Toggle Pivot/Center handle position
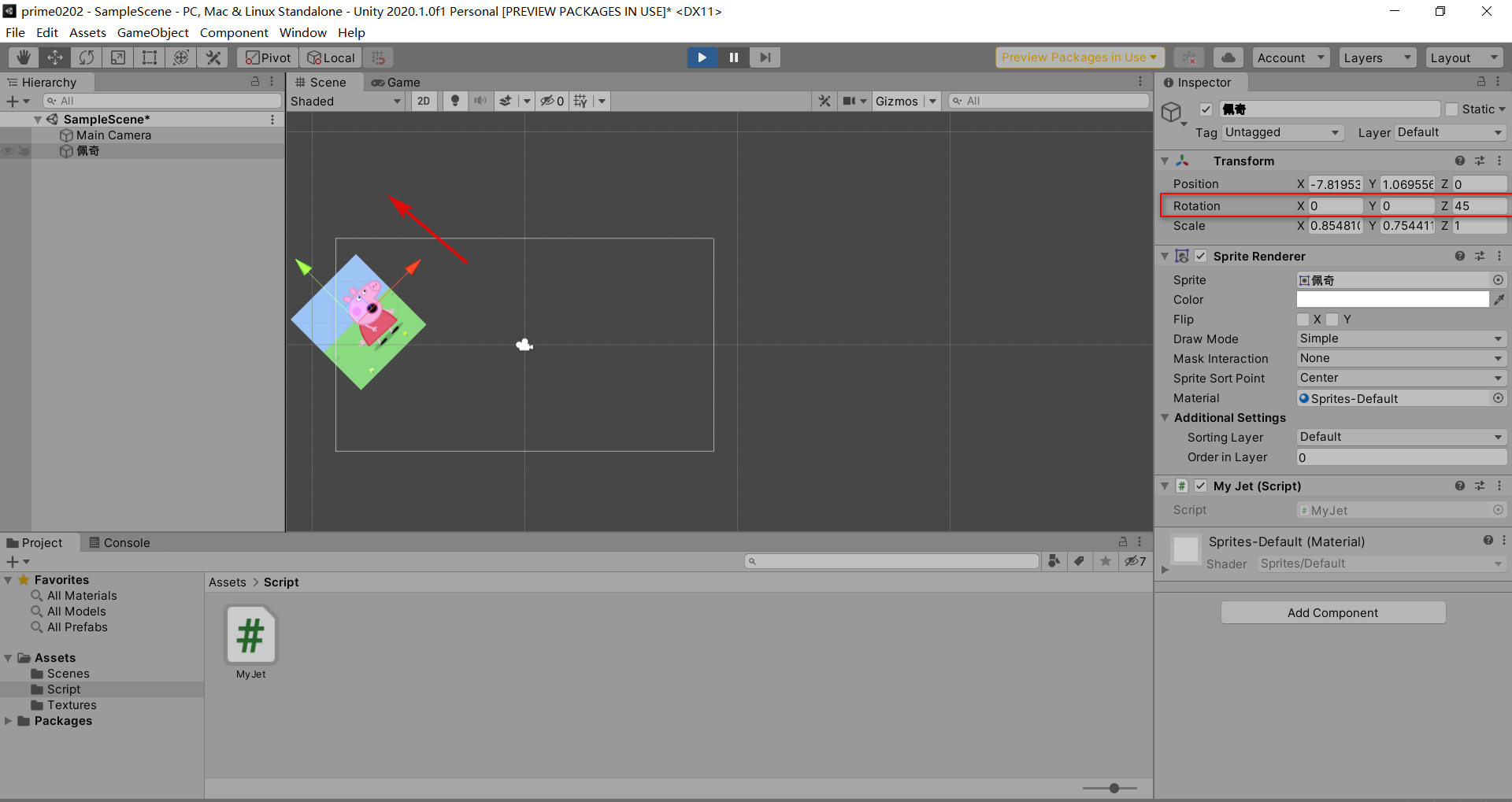The height and width of the screenshot is (802, 1512). 268,57
